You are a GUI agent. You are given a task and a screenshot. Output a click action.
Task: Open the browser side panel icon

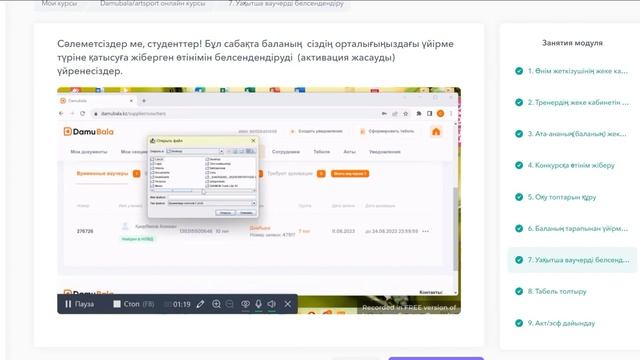click(429, 113)
